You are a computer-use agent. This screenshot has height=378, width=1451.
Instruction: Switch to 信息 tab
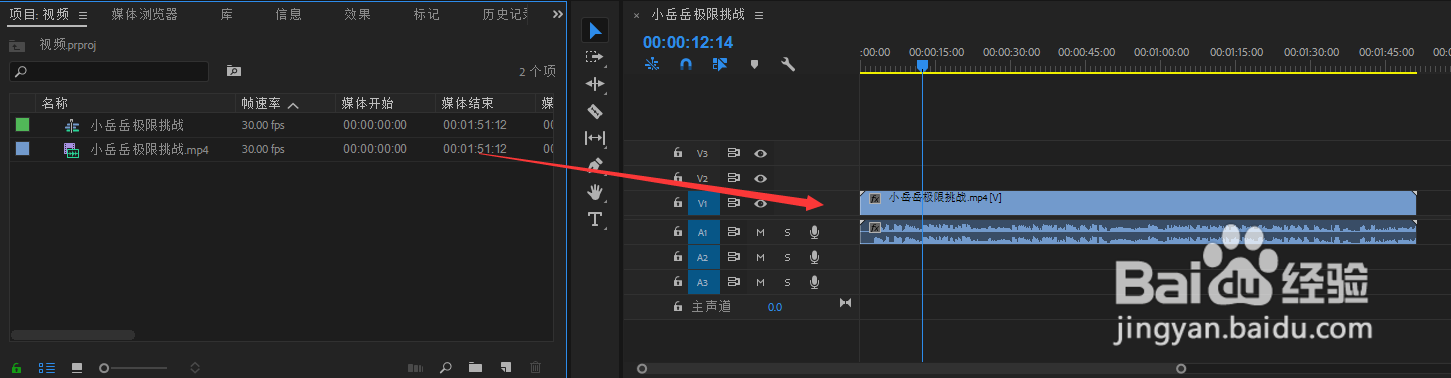(x=289, y=14)
